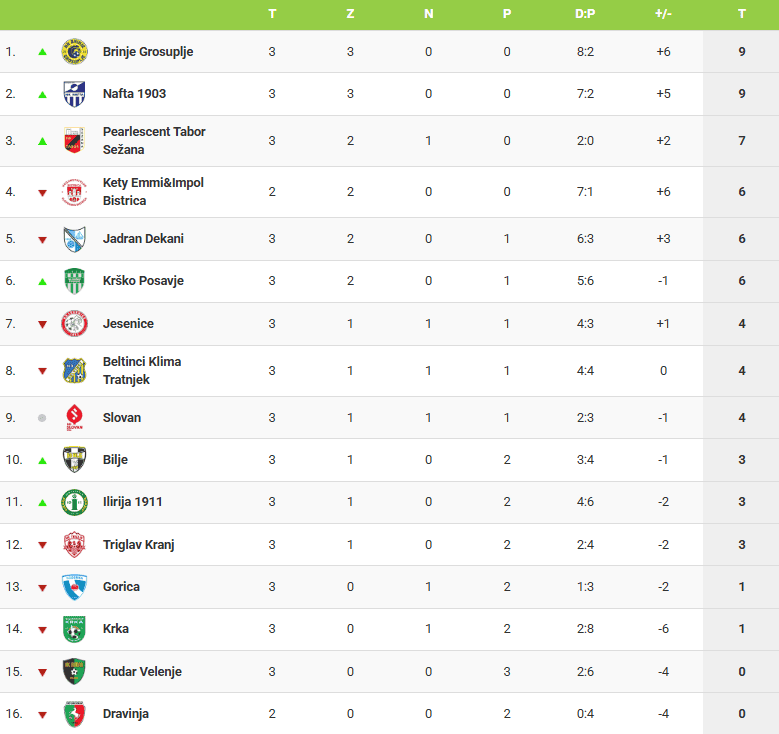Open the Dravinja club crest

pos(75,714)
